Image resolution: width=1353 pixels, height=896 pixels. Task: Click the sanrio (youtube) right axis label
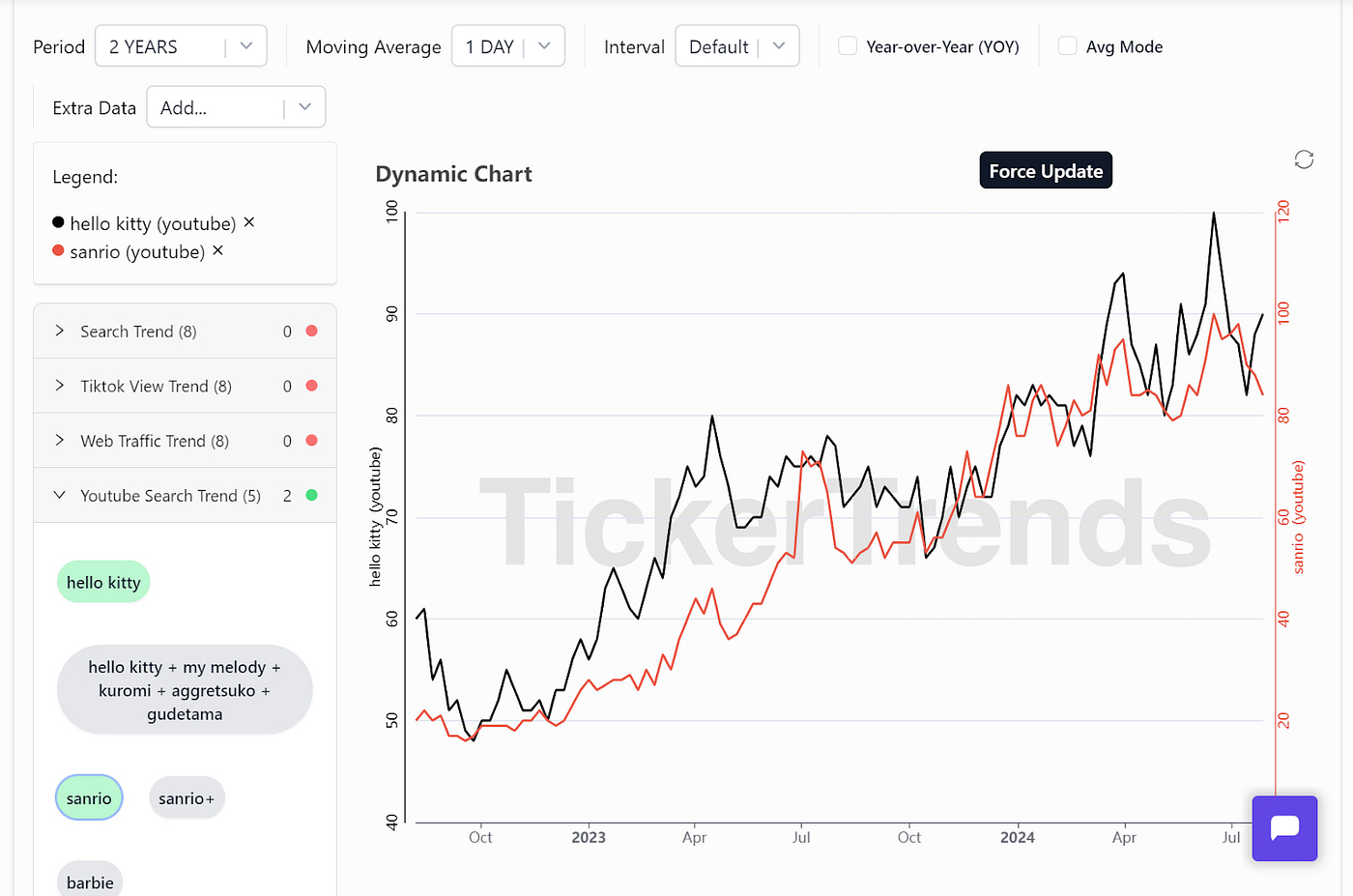[x=1298, y=517]
